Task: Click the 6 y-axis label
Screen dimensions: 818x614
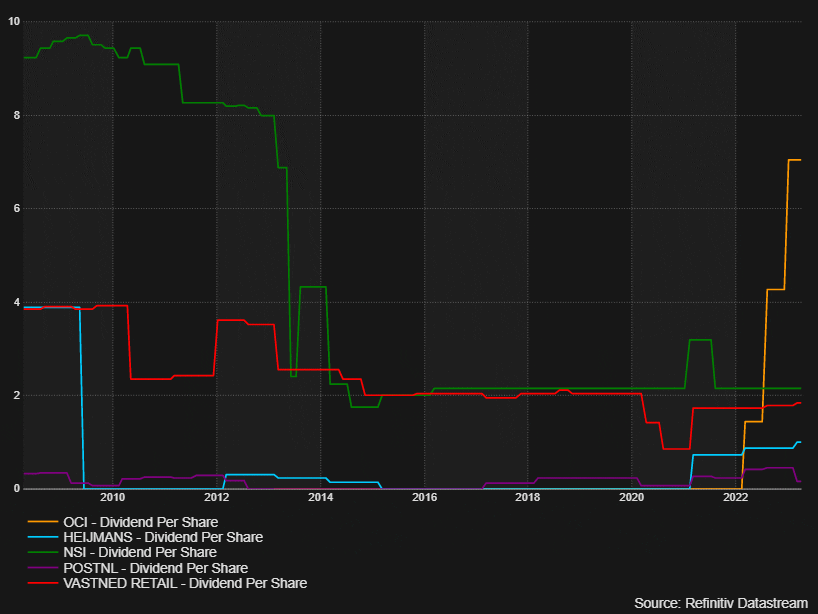Action: click(x=17, y=209)
